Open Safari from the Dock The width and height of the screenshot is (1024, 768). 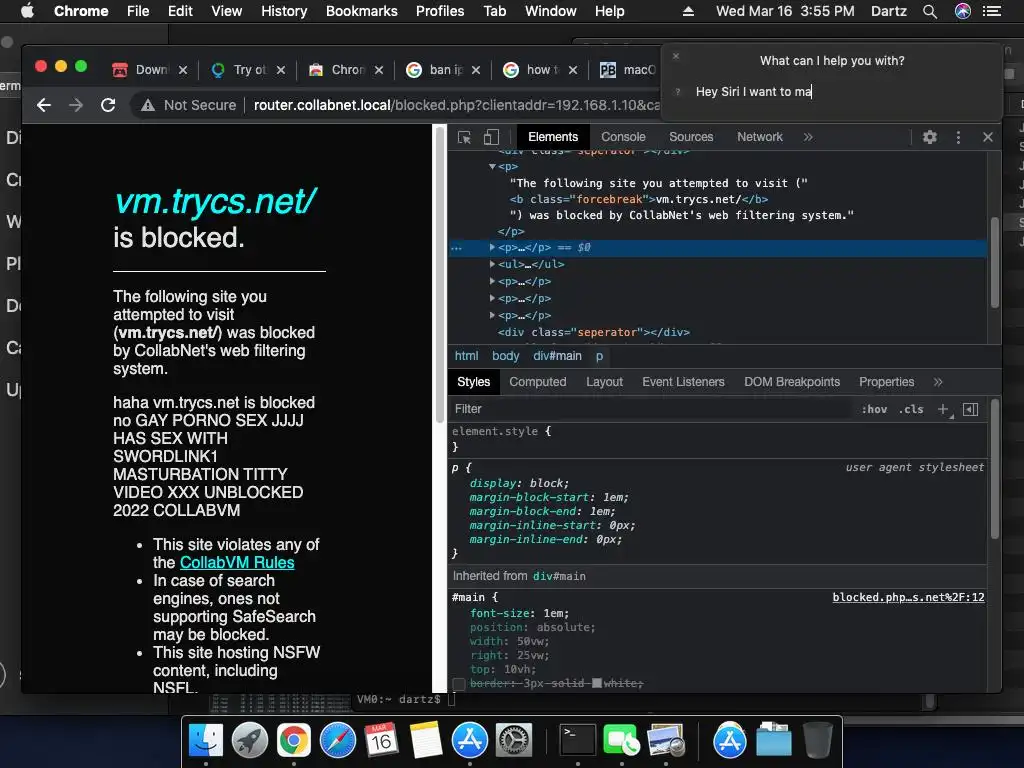pos(338,741)
